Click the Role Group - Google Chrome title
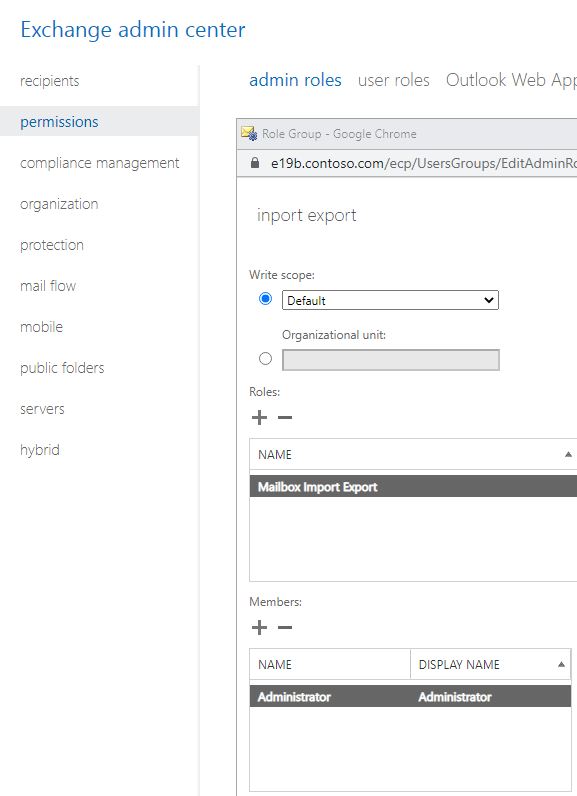 pos(339,134)
